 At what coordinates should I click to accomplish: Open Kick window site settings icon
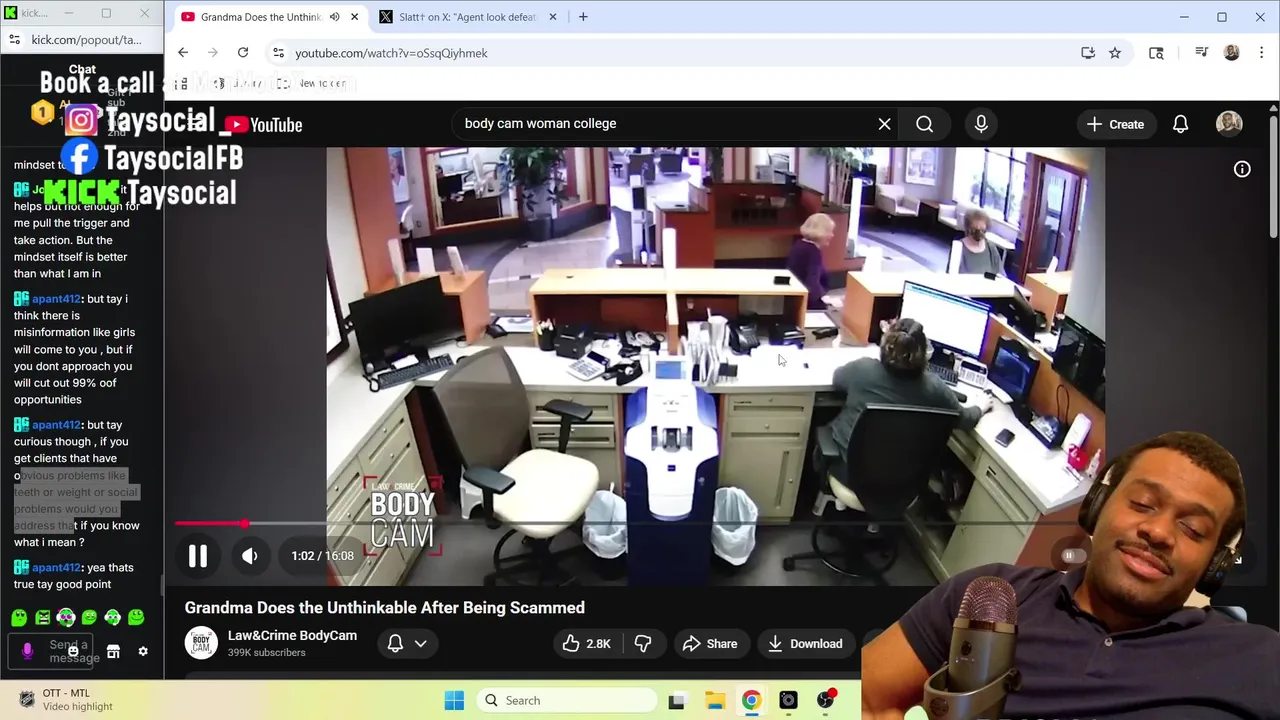coord(14,40)
